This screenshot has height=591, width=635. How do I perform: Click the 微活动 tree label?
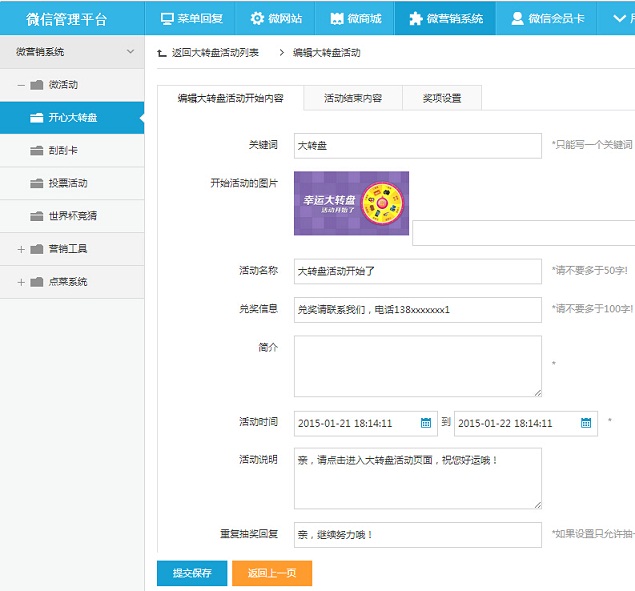pyautogui.click(x=63, y=85)
